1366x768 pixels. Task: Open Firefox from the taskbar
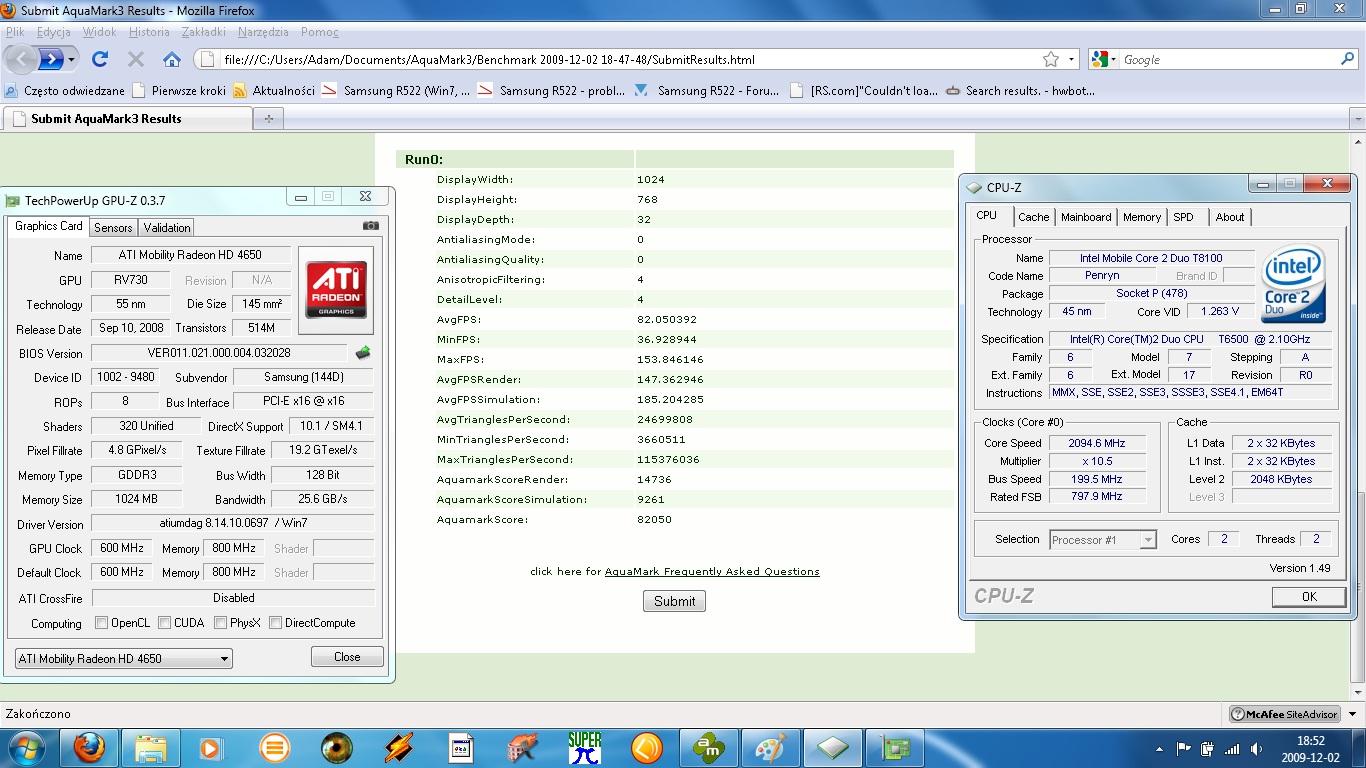click(x=89, y=747)
